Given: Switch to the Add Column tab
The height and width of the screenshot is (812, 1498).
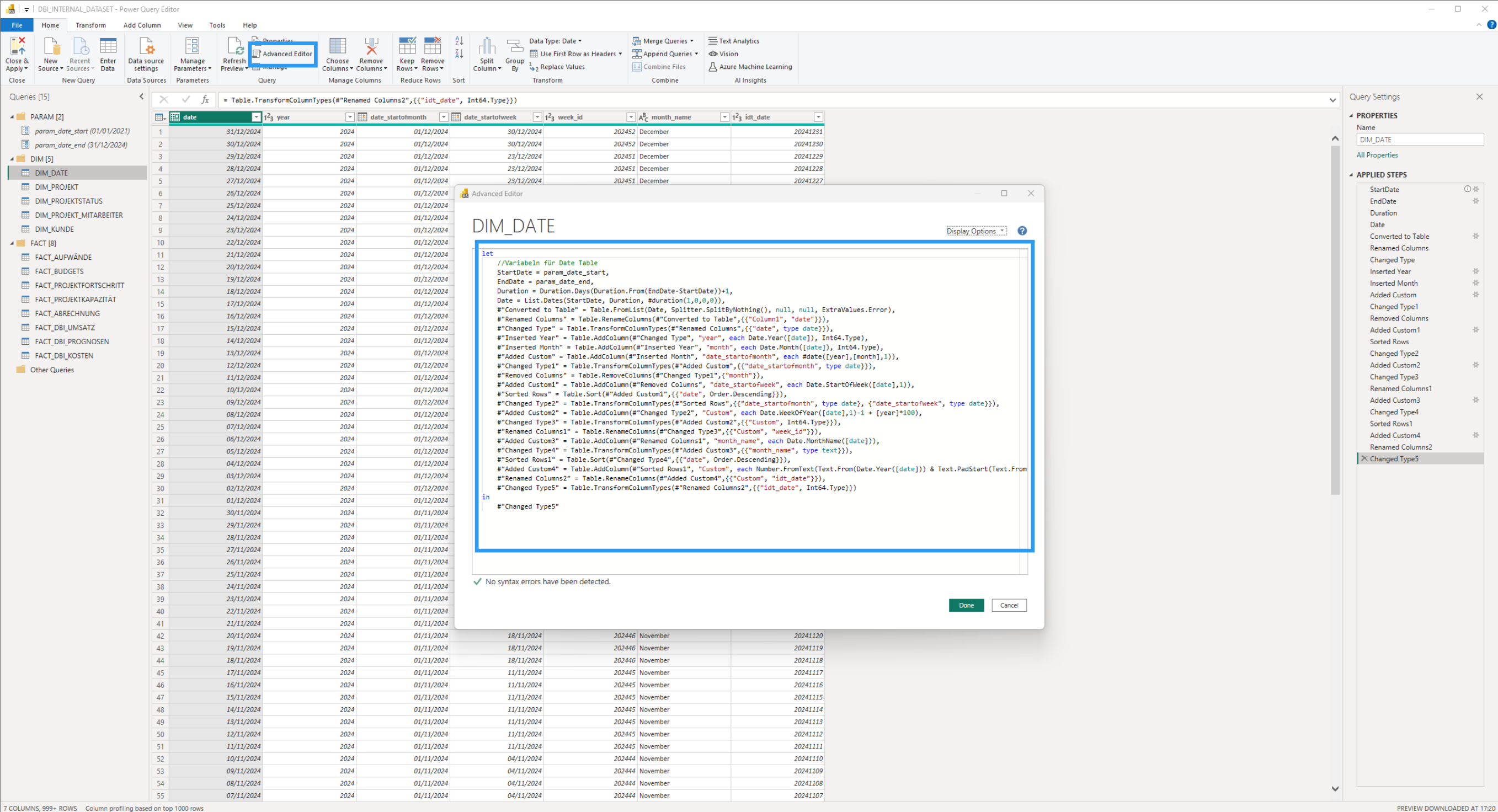Looking at the screenshot, I should point(142,25).
